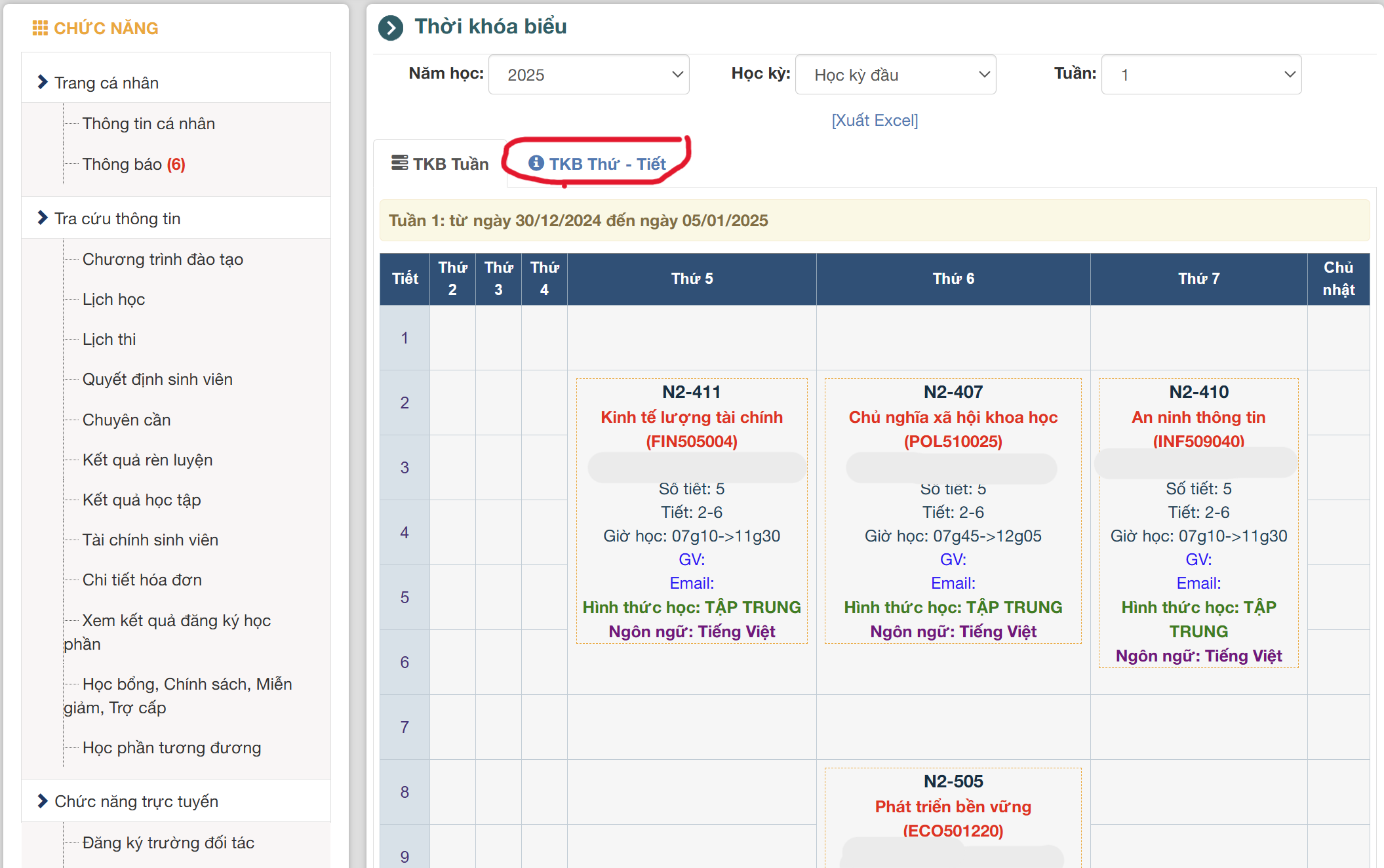Open Chương trình đào tạo page

point(163,260)
